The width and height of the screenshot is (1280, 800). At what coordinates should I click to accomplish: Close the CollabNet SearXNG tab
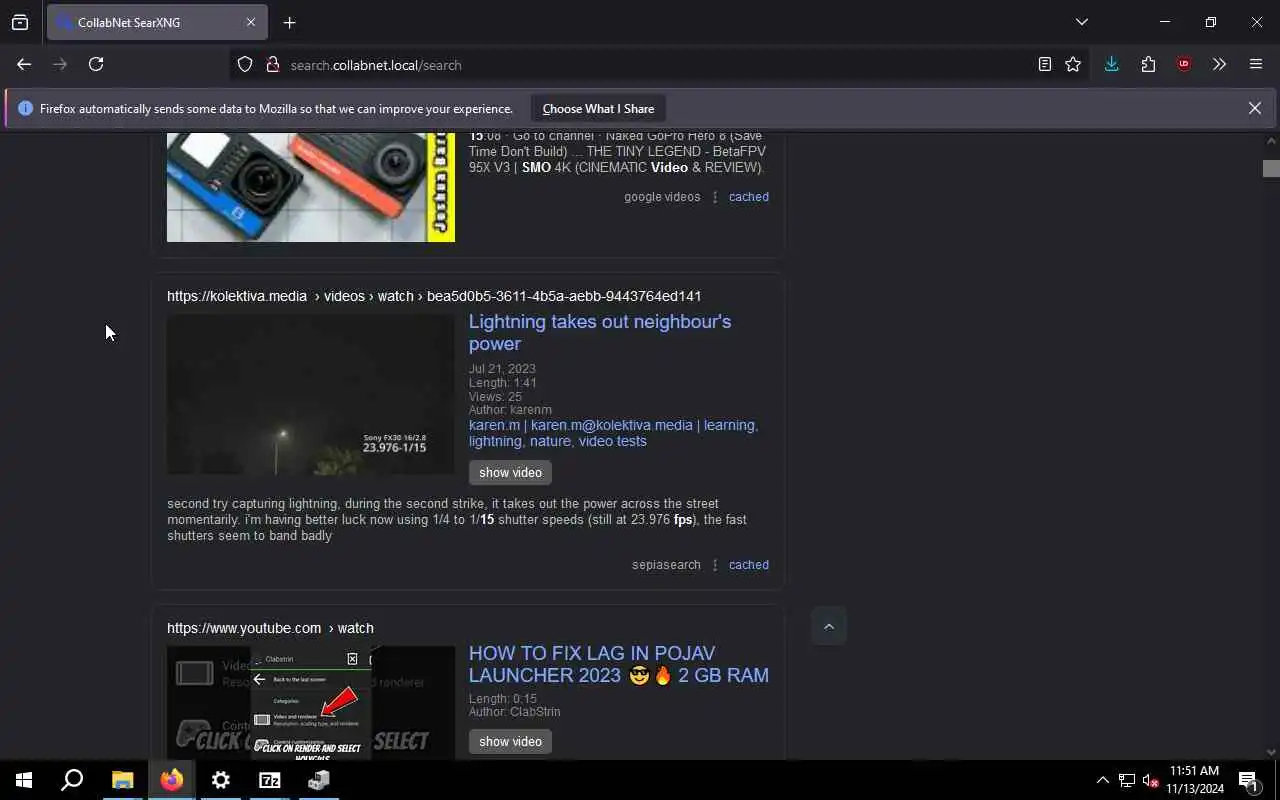coord(250,22)
